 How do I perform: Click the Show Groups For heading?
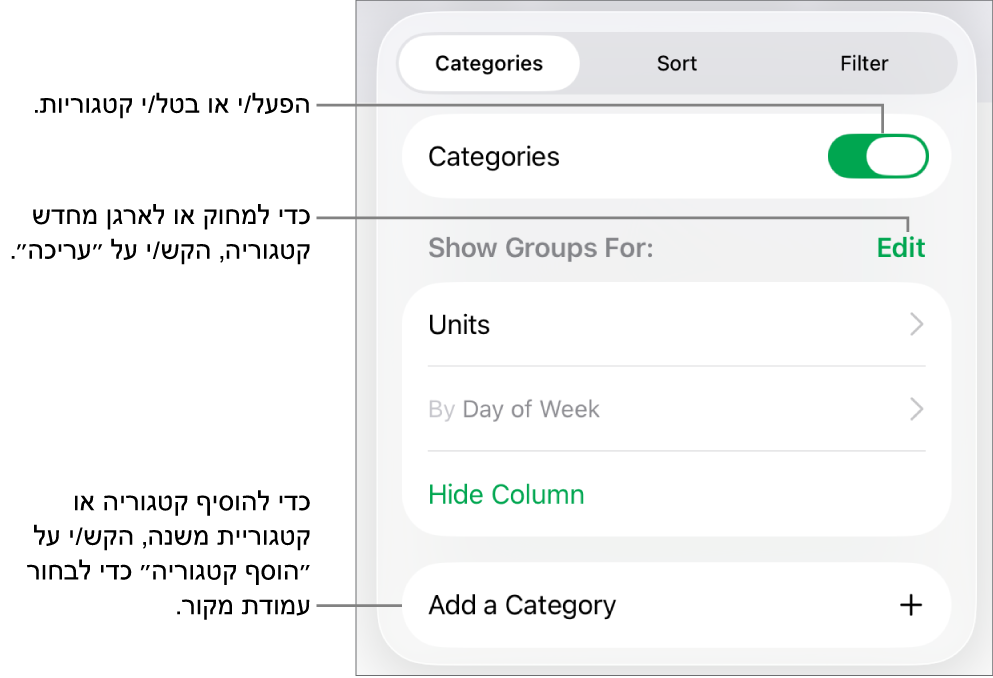pyautogui.click(x=540, y=248)
